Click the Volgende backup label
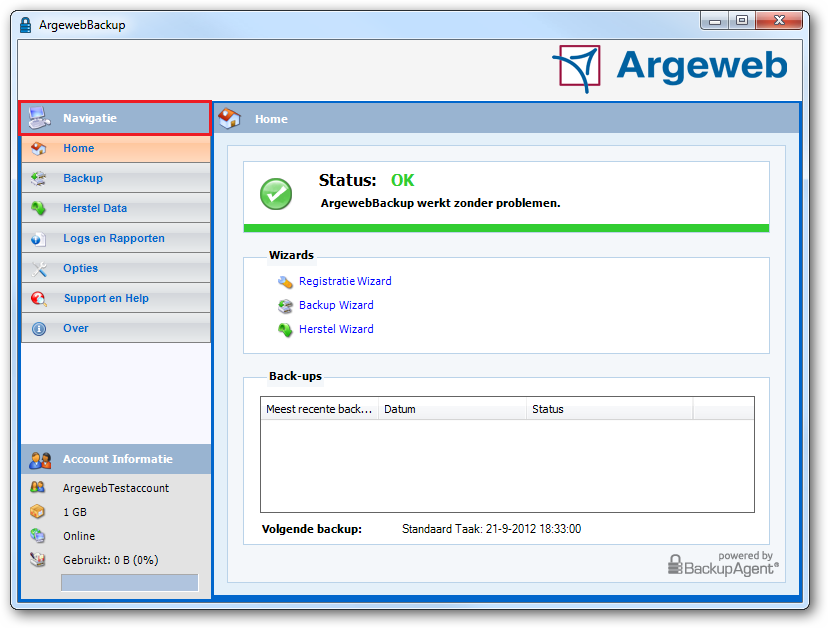This screenshot has width=828, height=628. (312, 529)
